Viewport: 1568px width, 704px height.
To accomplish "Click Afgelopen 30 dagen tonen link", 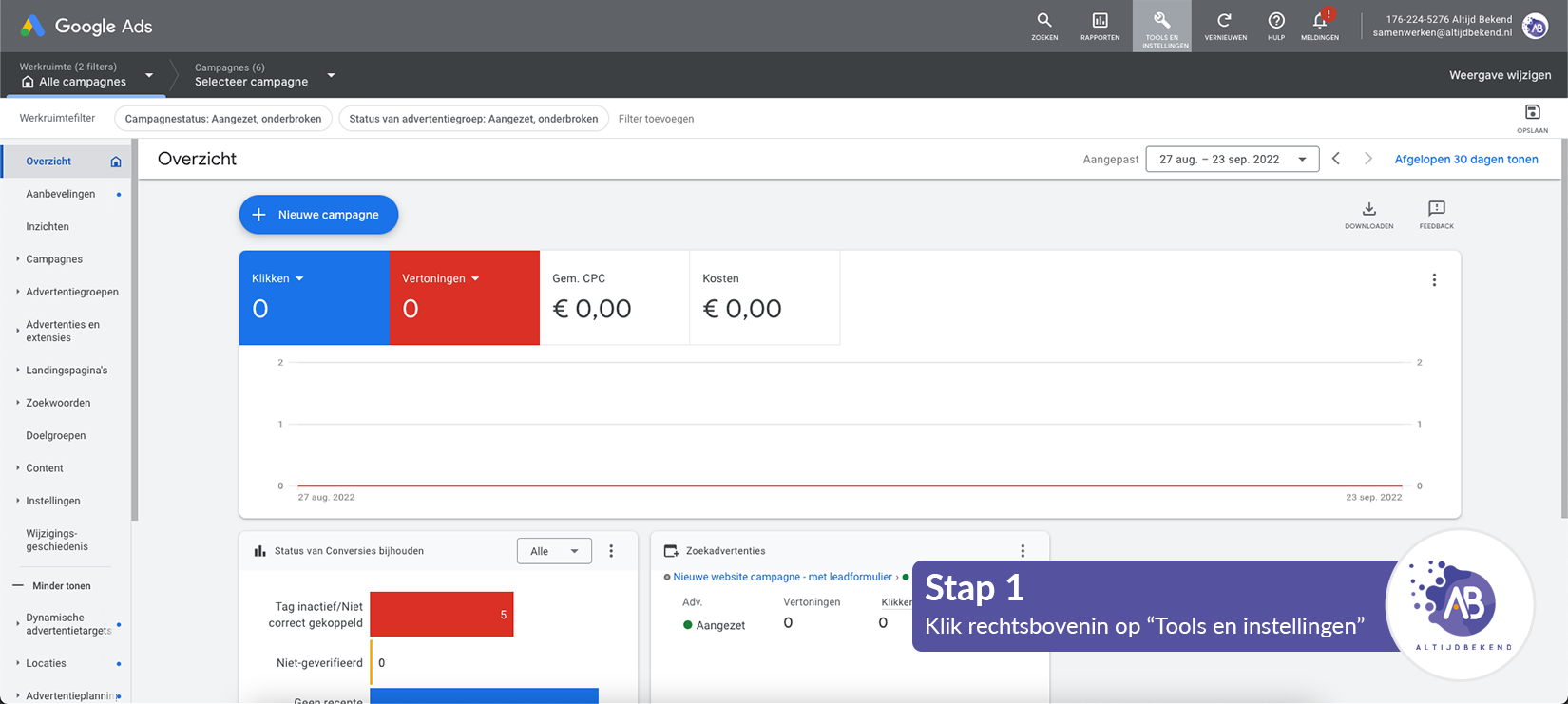I will 1465,160.
